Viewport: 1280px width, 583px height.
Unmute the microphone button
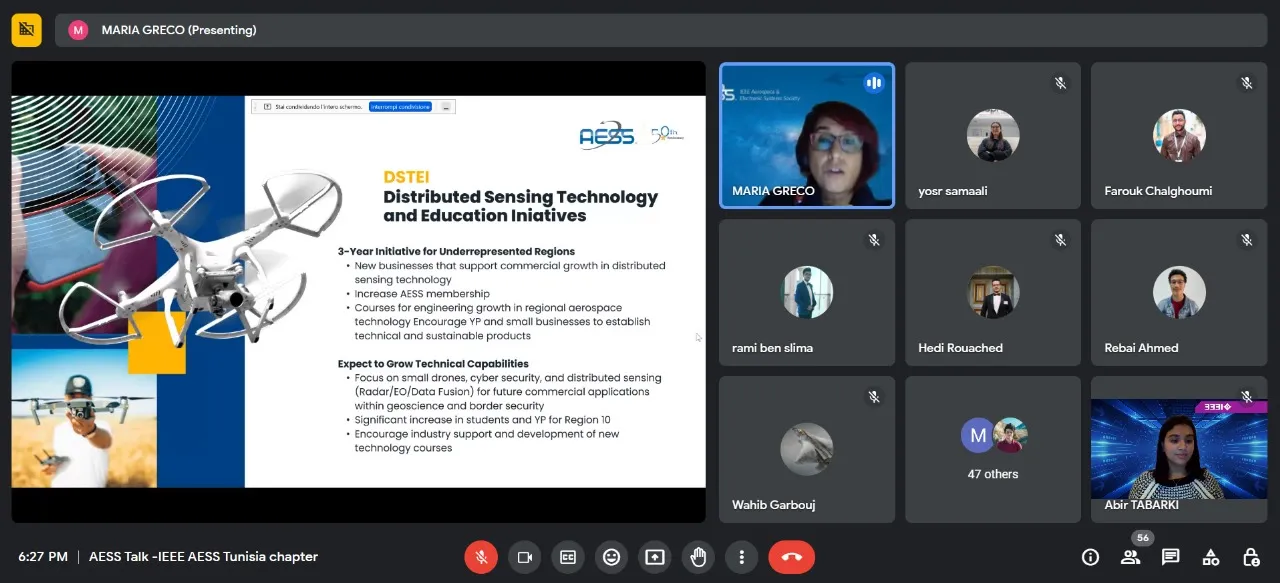point(481,557)
